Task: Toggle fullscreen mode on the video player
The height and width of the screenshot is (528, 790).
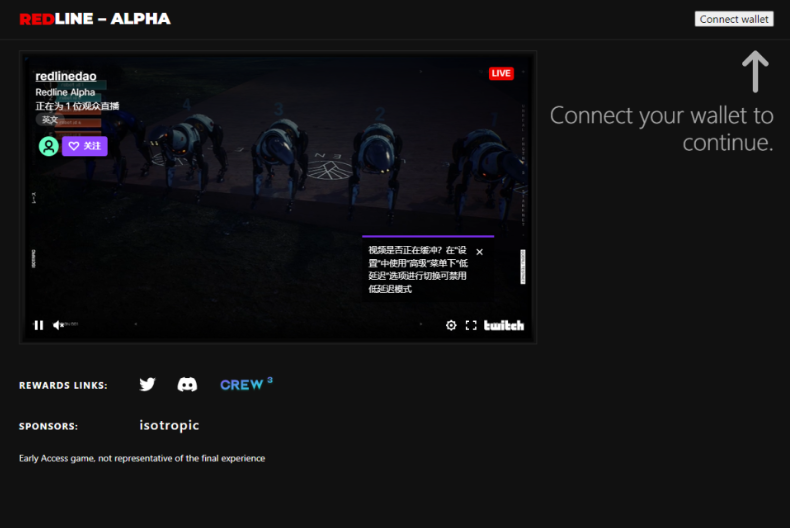Action: (471, 325)
